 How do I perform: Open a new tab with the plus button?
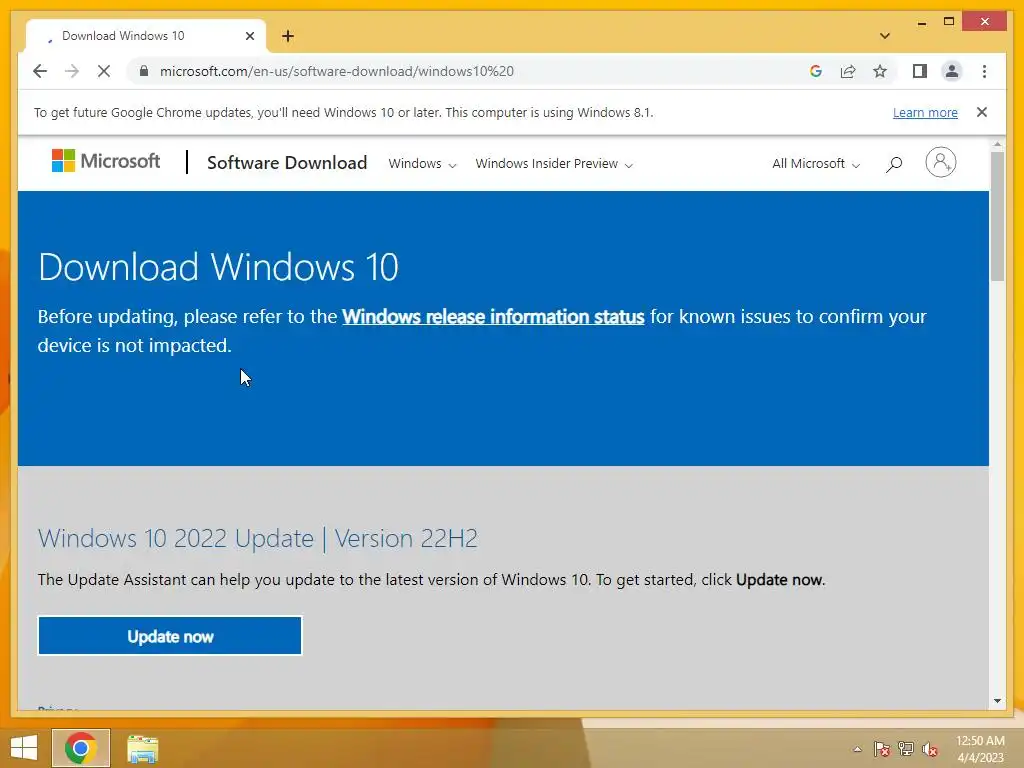(x=288, y=36)
